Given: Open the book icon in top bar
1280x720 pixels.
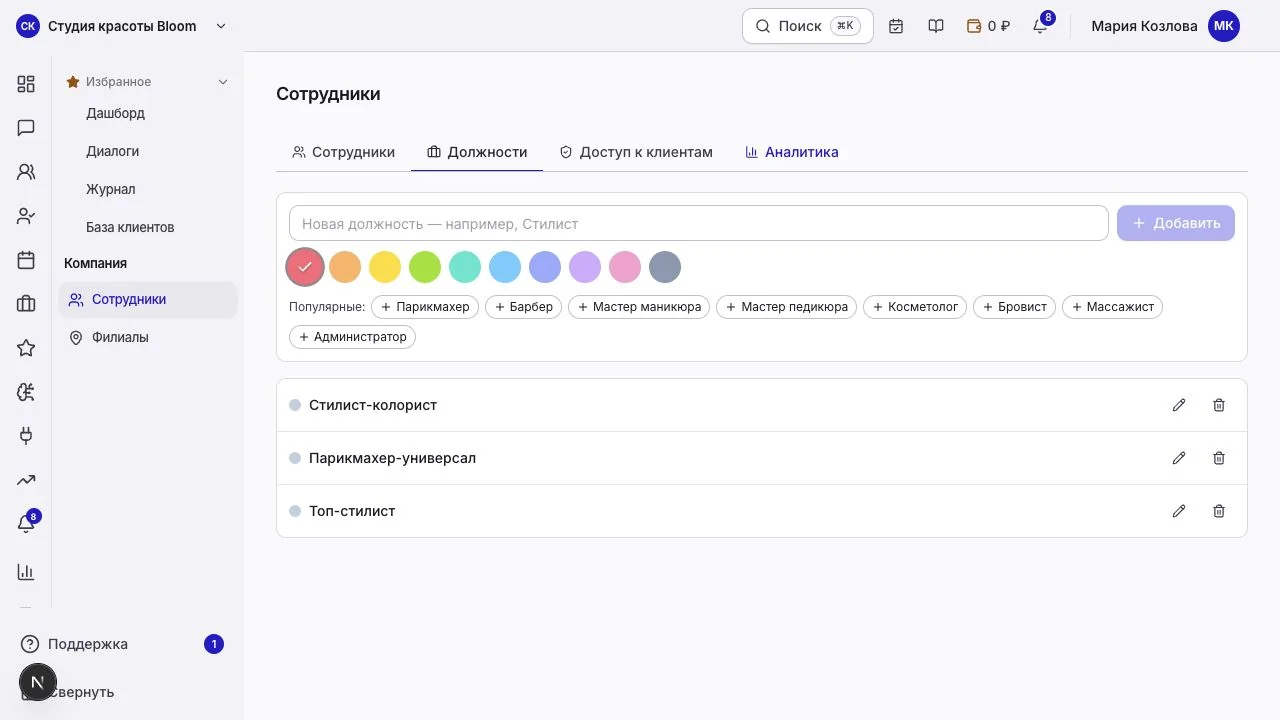Looking at the screenshot, I should (x=936, y=26).
